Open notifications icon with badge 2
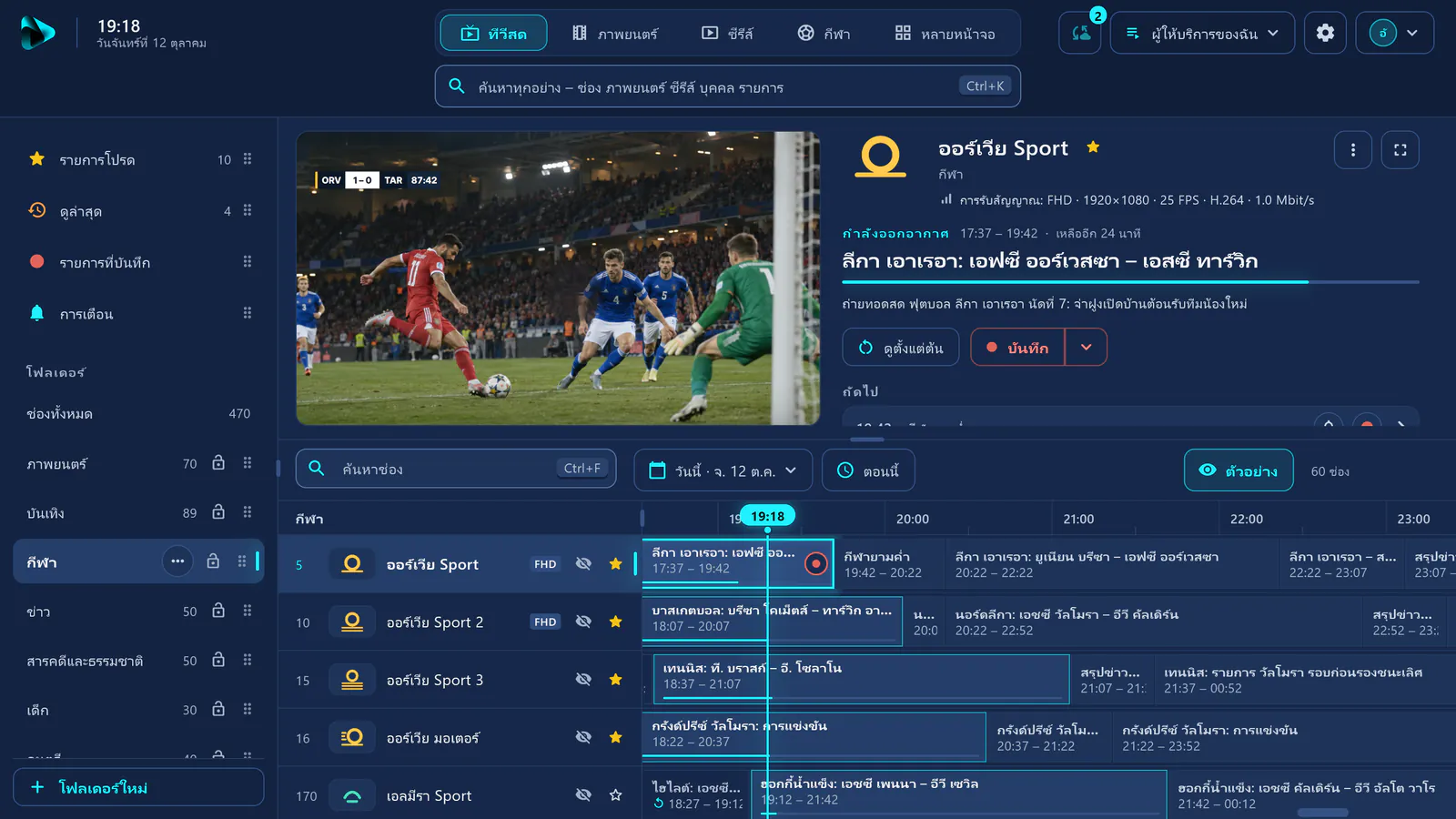This screenshot has height=819, width=1456. pyautogui.click(x=1081, y=33)
